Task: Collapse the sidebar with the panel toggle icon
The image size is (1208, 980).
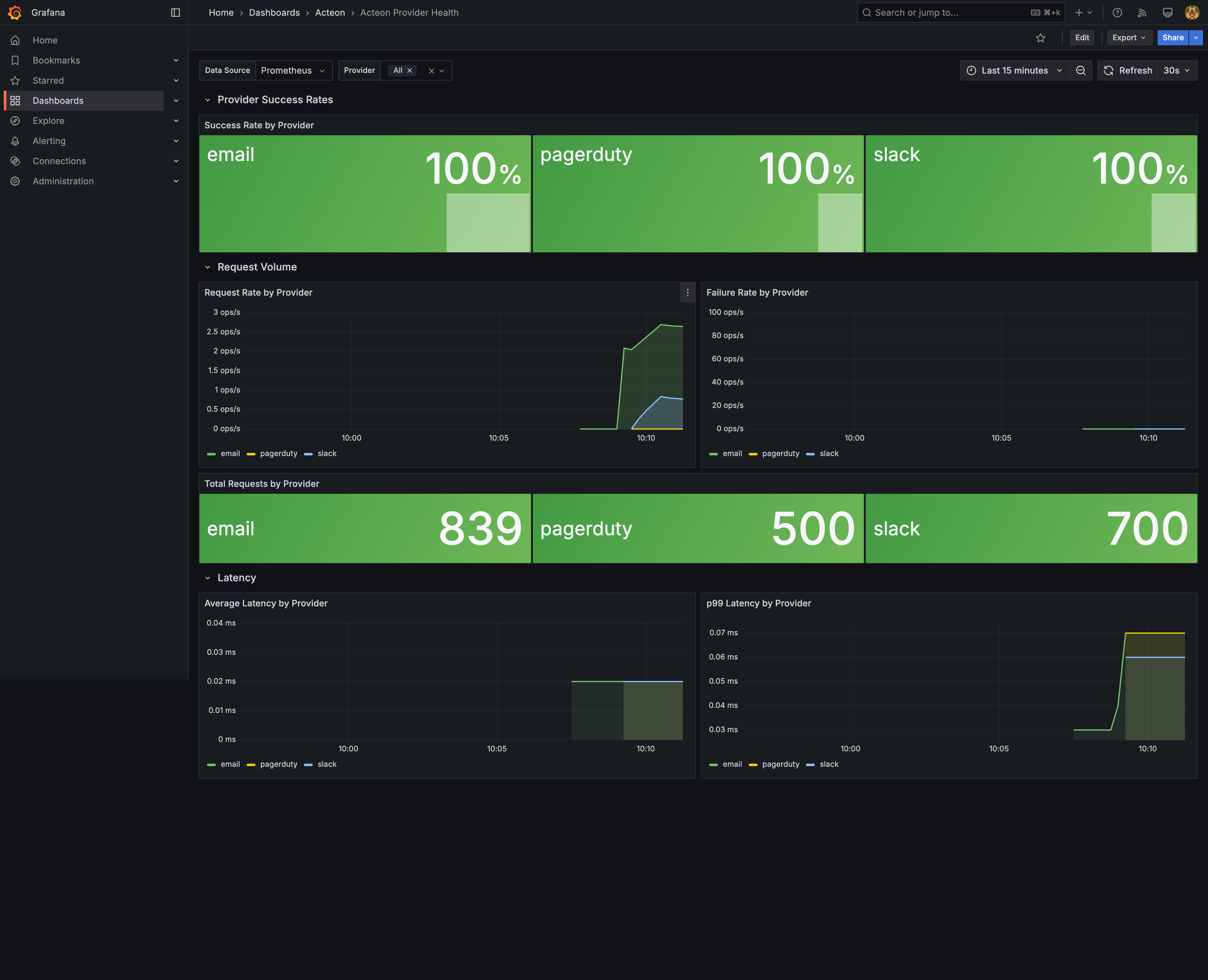Action: 176,12
